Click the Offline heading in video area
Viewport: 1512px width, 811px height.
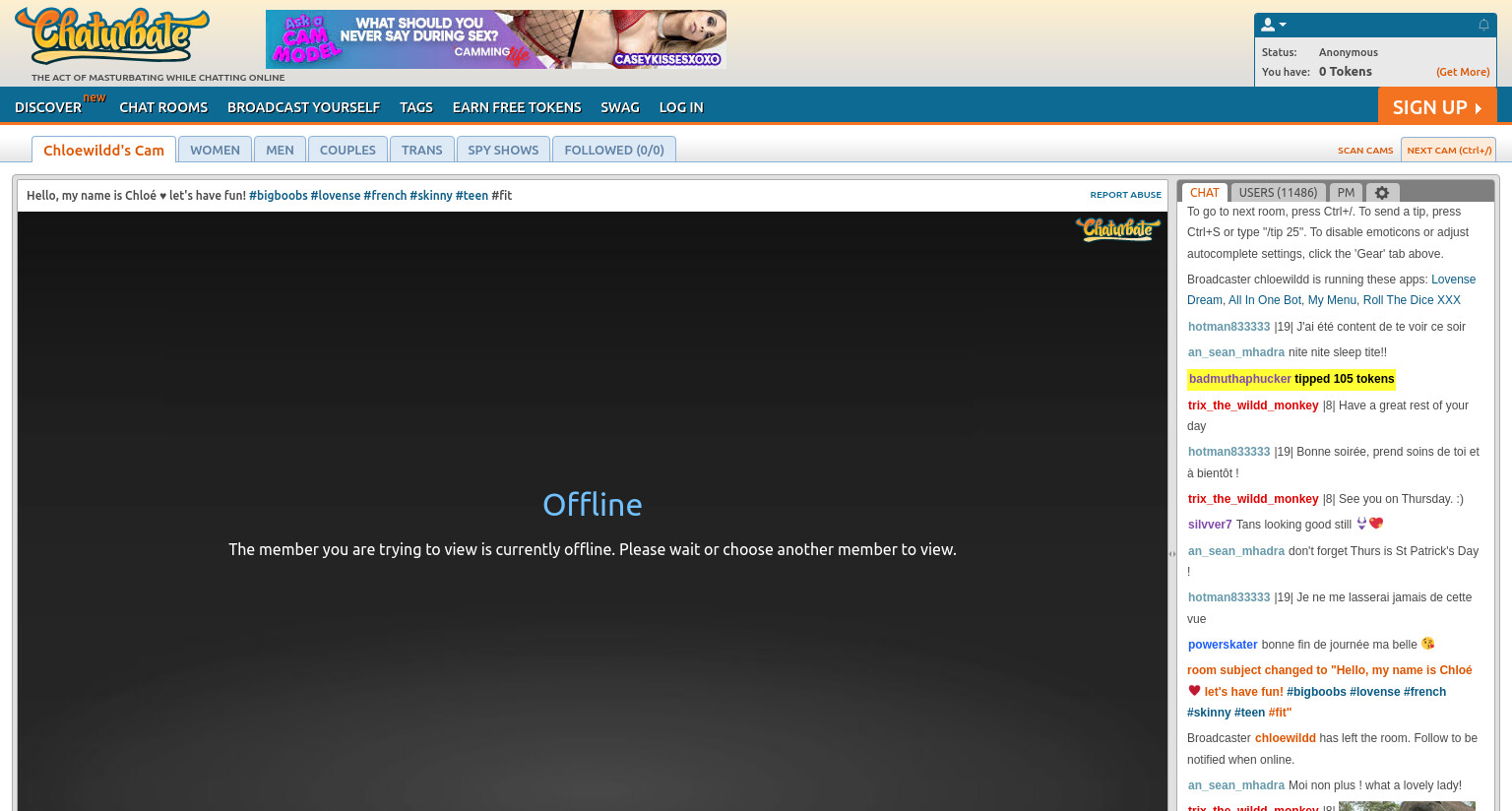[x=593, y=505]
